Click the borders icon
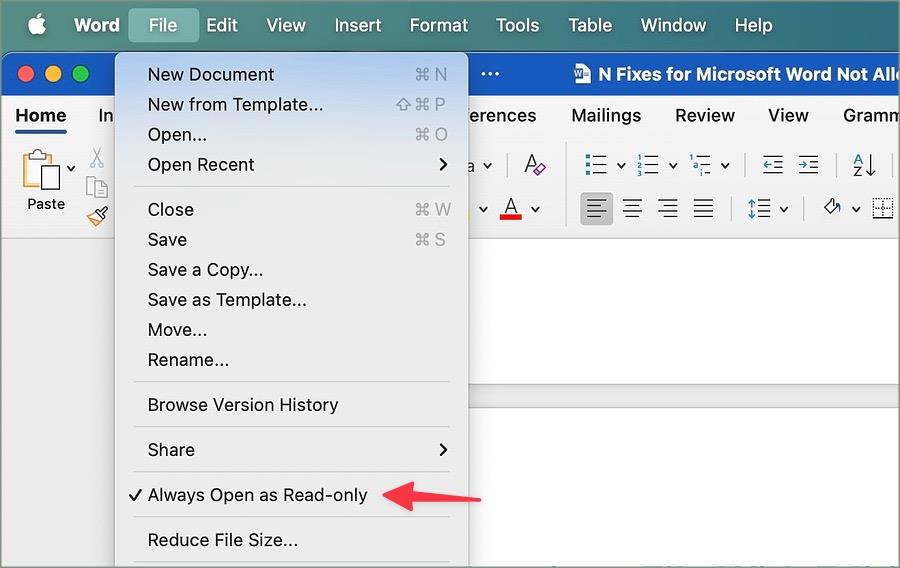The width and height of the screenshot is (900, 568). (883, 208)
